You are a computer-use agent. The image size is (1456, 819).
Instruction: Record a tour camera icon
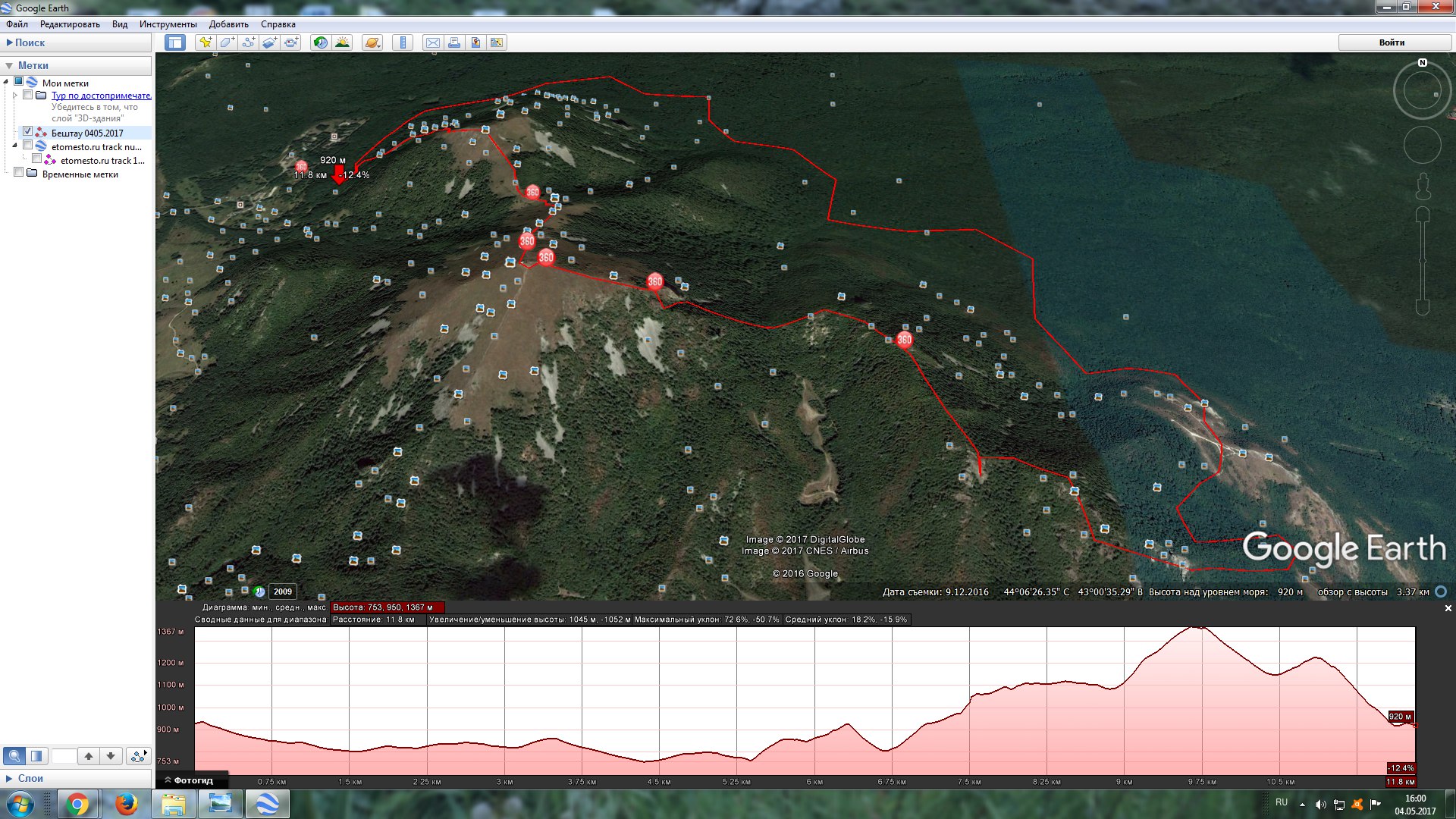pyautogui.click(x=291, y=42)
